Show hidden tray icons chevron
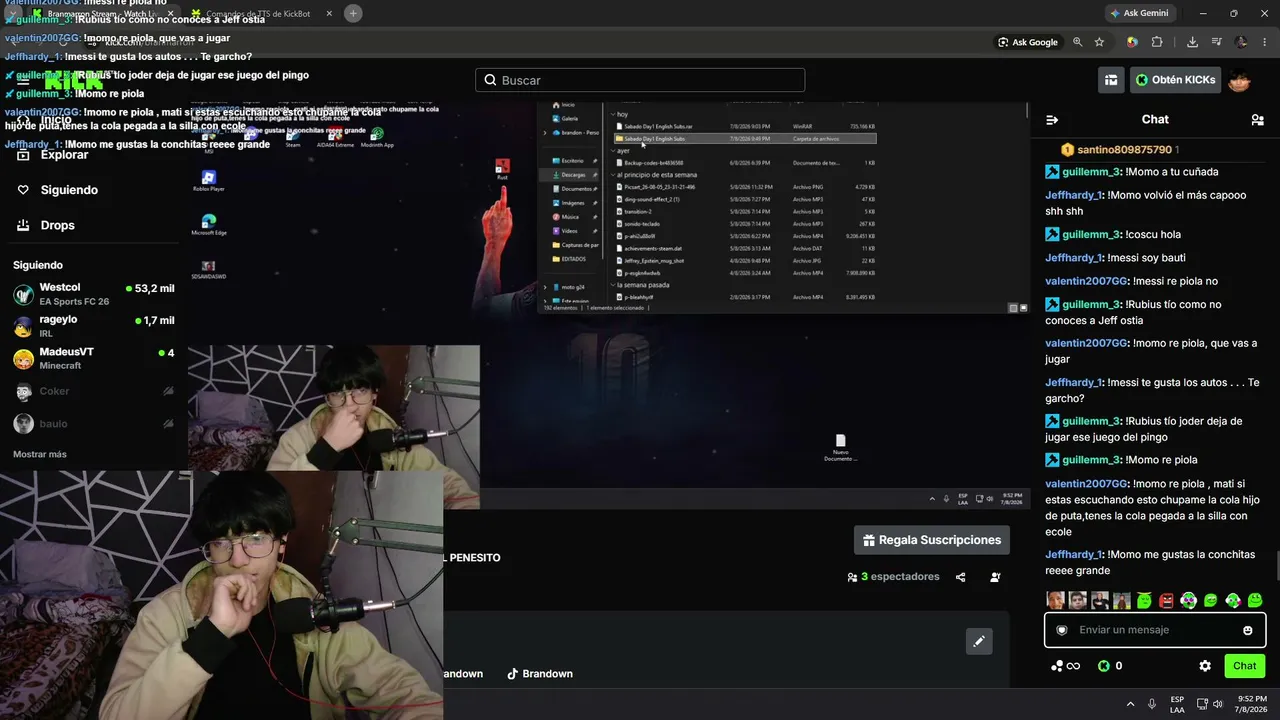 [1131, 704]
